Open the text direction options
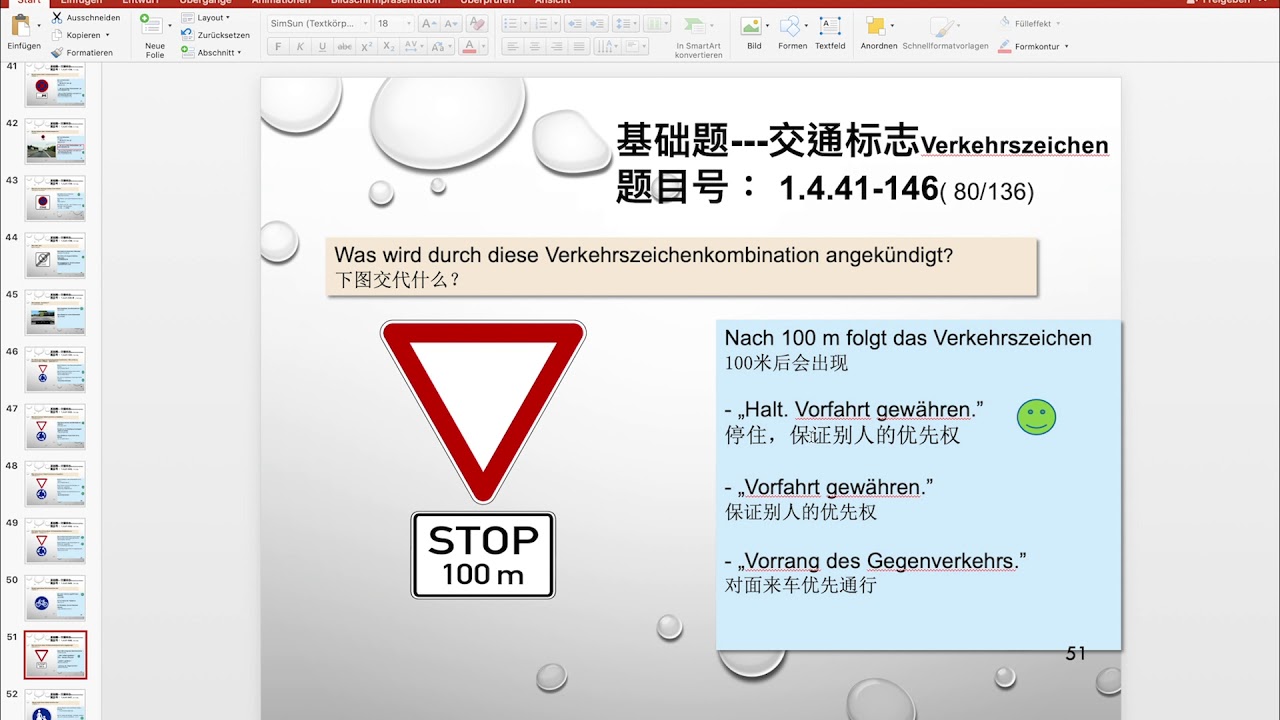This screenshot has width=1280, height=720. click(606, 47)
